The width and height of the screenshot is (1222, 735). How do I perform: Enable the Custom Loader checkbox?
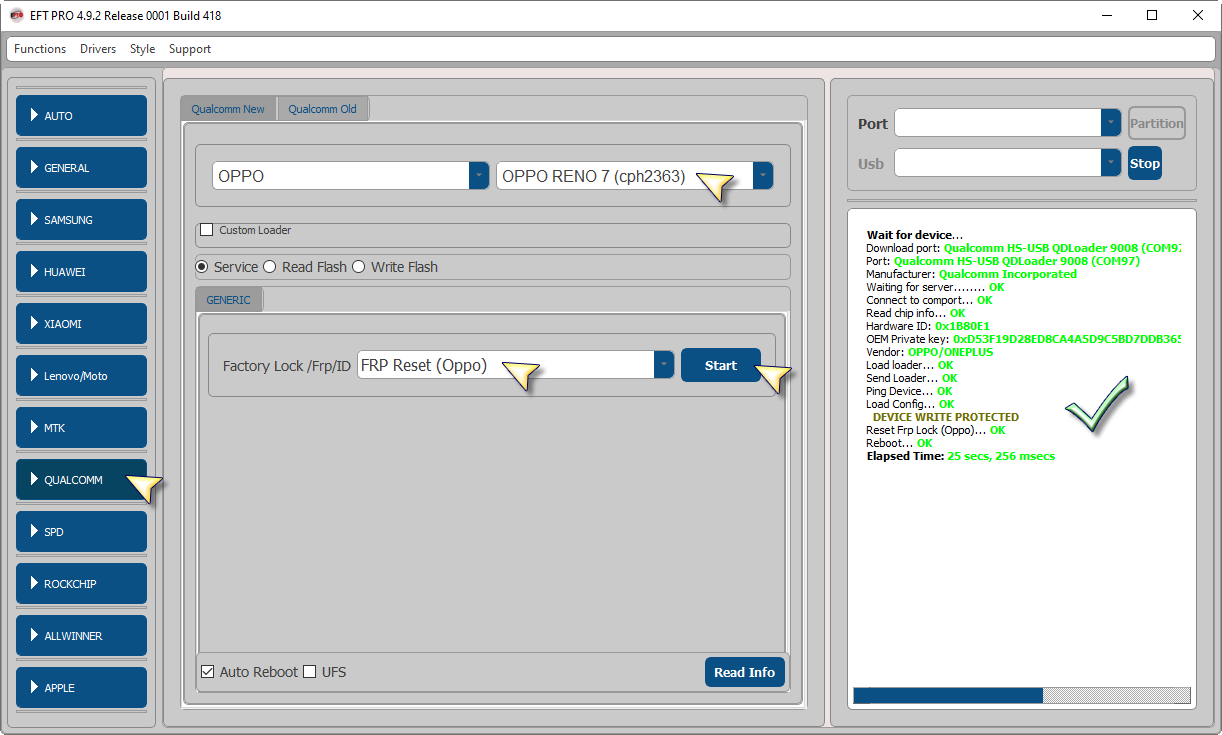(x=207, y=230)
